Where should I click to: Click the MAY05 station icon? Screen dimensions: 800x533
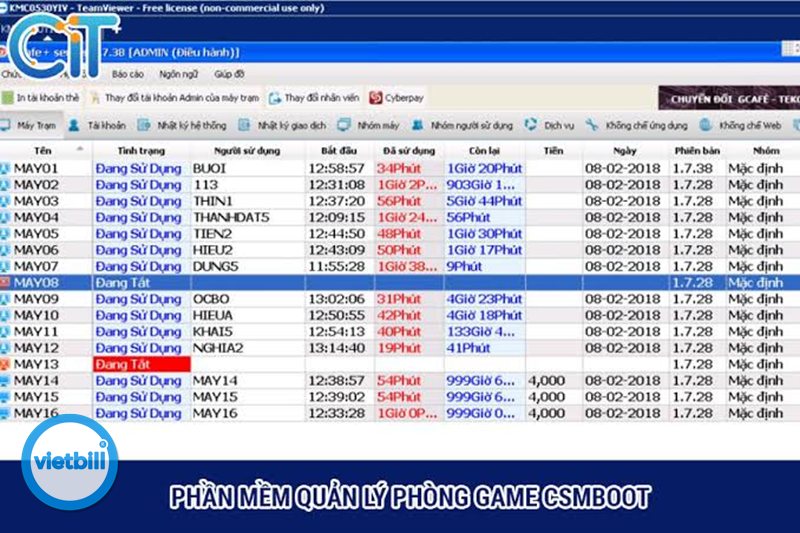(x=5, y=234)
